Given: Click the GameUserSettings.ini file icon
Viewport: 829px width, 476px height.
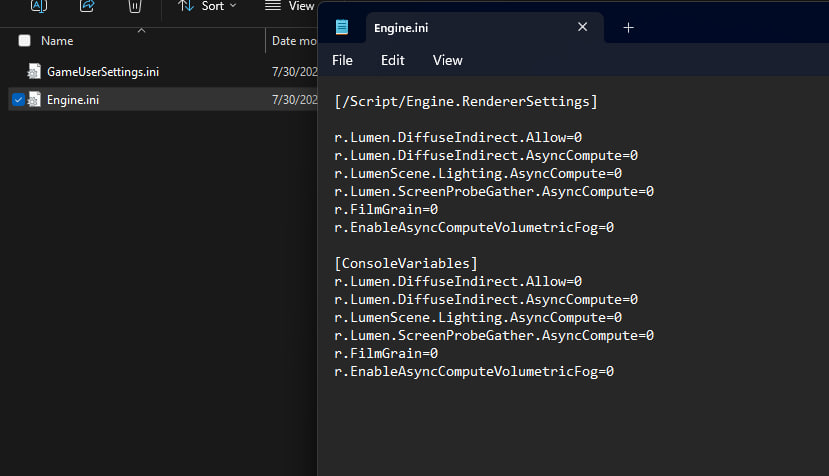Looking at the screenshot, I should coord(34,71).
